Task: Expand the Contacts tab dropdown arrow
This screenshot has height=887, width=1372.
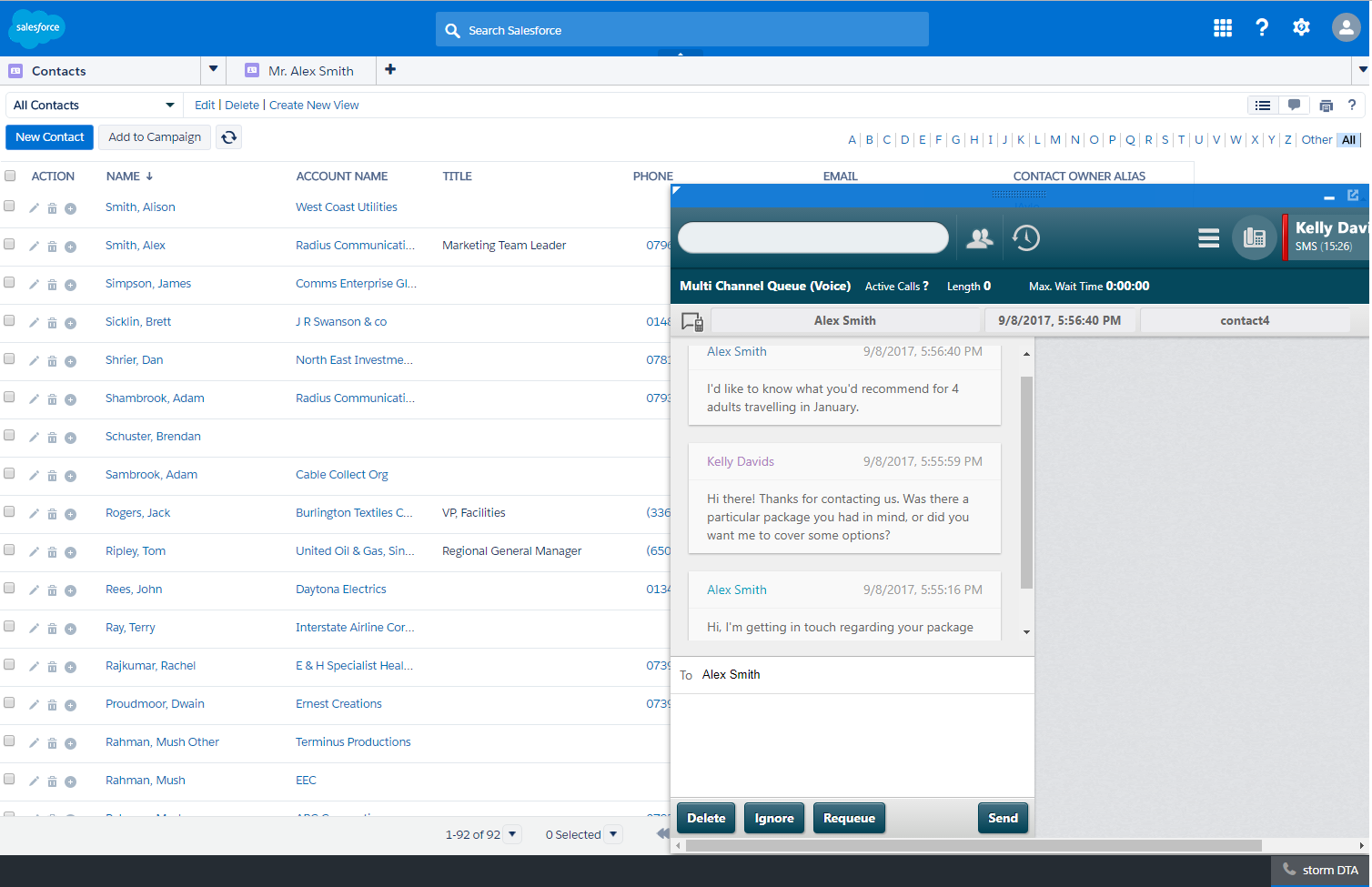Action: [x=213, y=69]
